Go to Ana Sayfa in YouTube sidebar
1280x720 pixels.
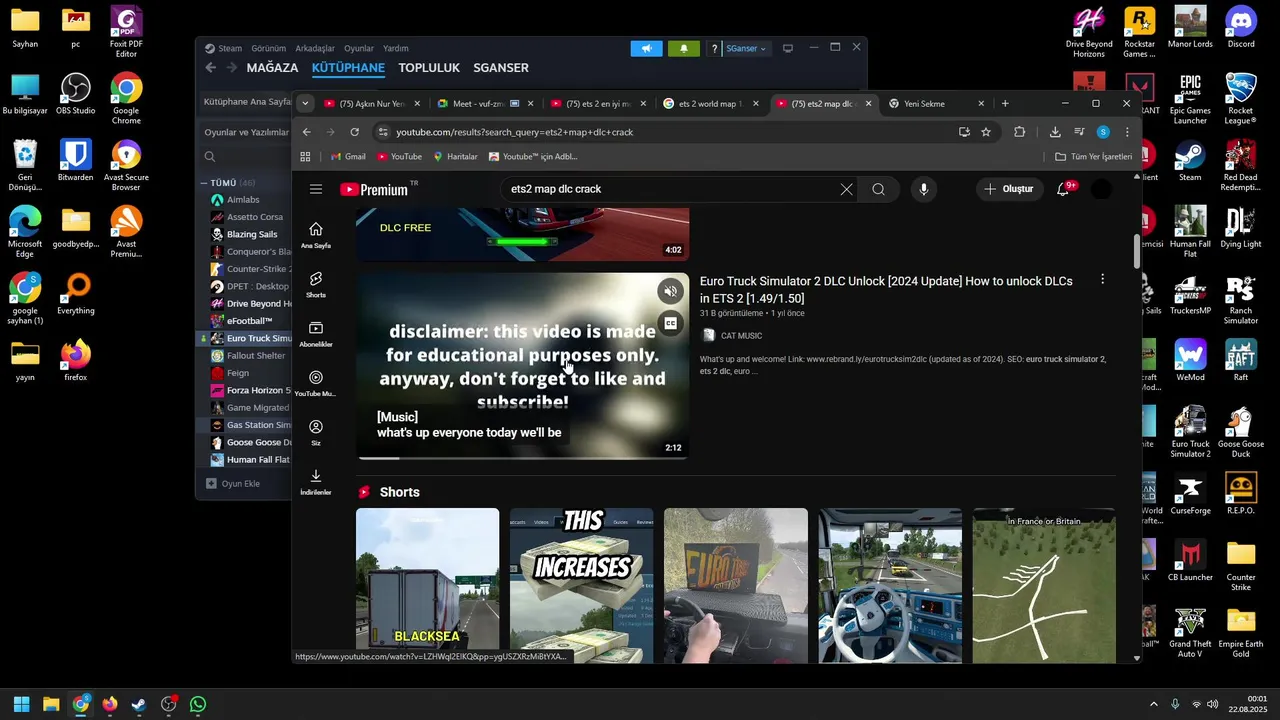316,235
